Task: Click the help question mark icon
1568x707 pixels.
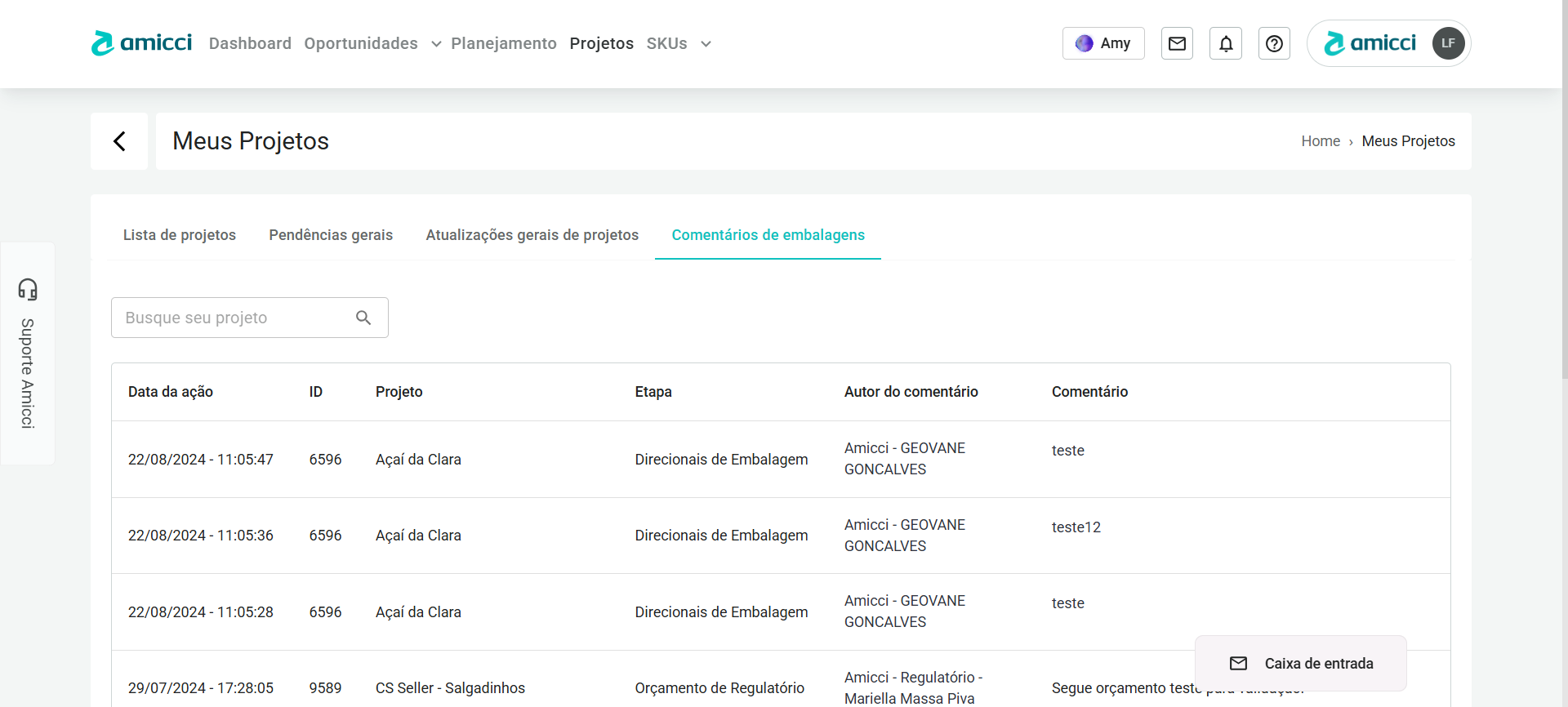Action: click(x=1274, y=43)
